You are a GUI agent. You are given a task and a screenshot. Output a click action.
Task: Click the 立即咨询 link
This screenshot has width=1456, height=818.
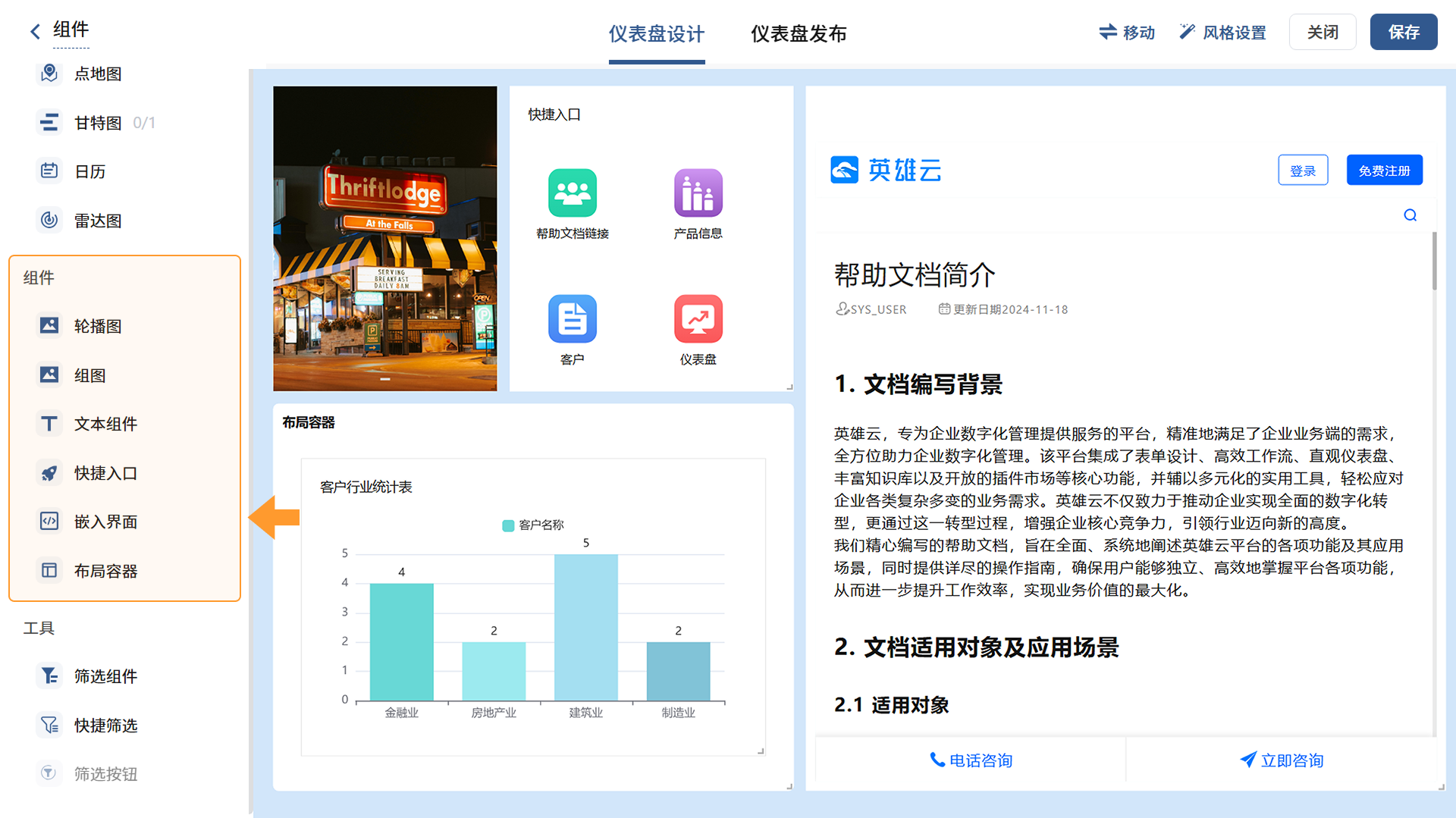(1282, 760)
